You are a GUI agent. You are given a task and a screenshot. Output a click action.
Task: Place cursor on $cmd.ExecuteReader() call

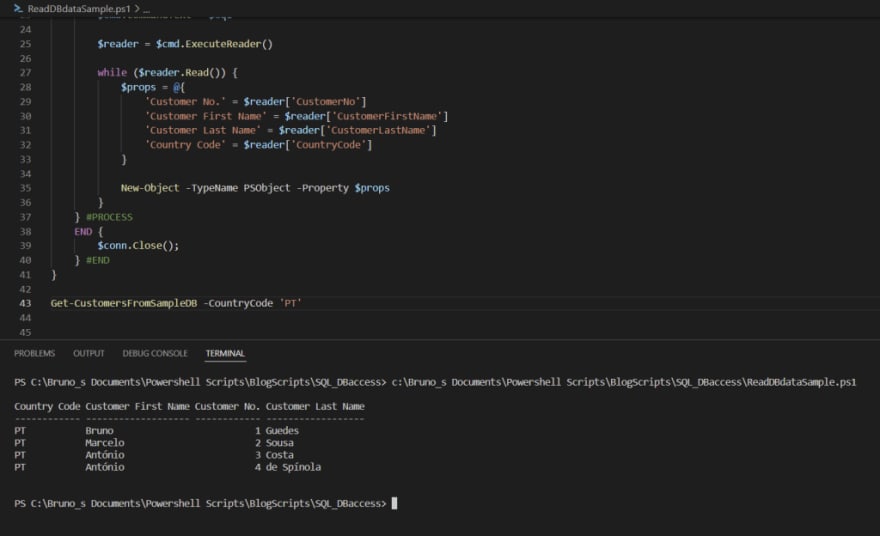coord(214,44)
